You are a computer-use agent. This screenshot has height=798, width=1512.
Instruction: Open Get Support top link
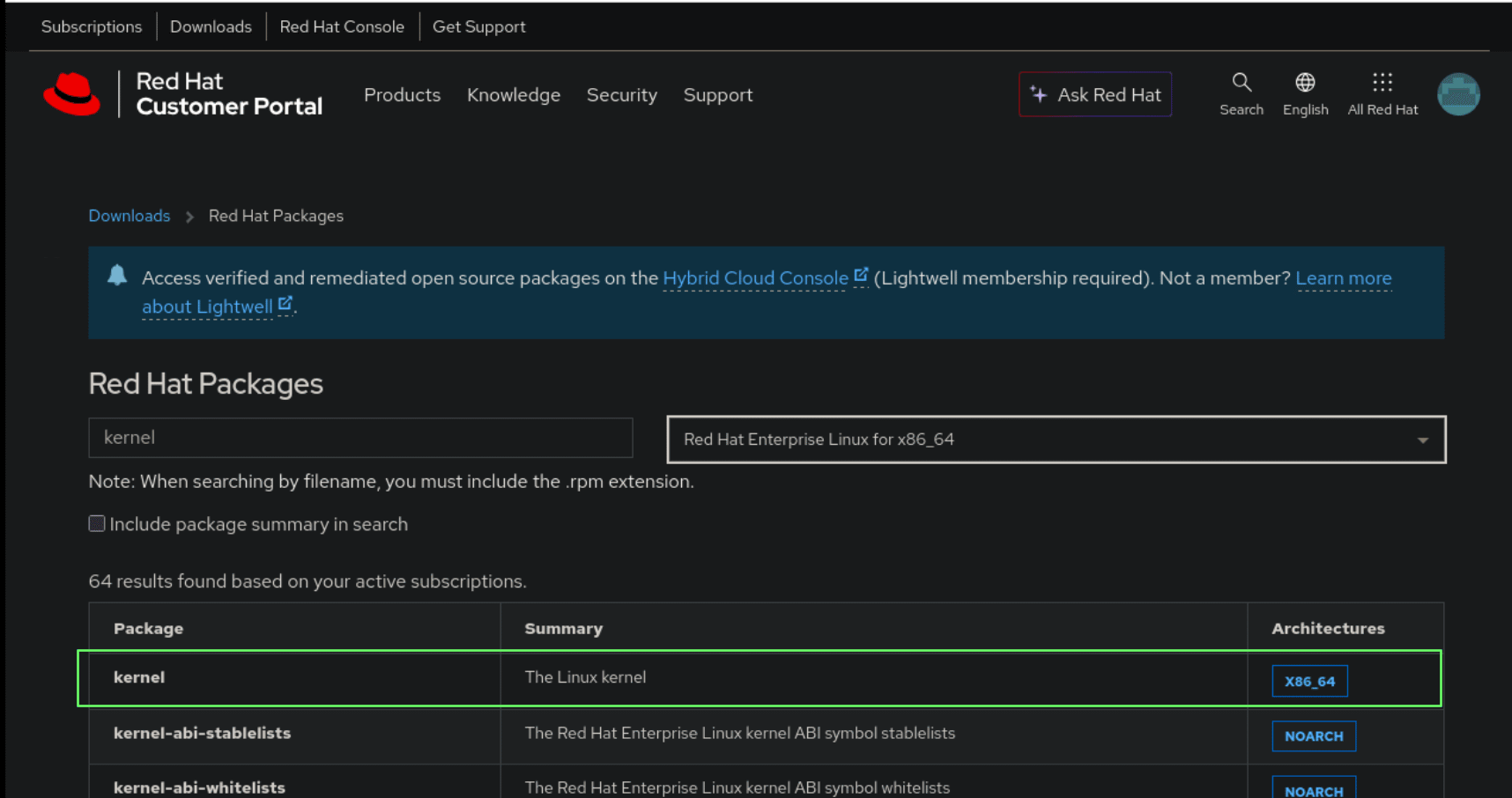(x=479, y=26)
